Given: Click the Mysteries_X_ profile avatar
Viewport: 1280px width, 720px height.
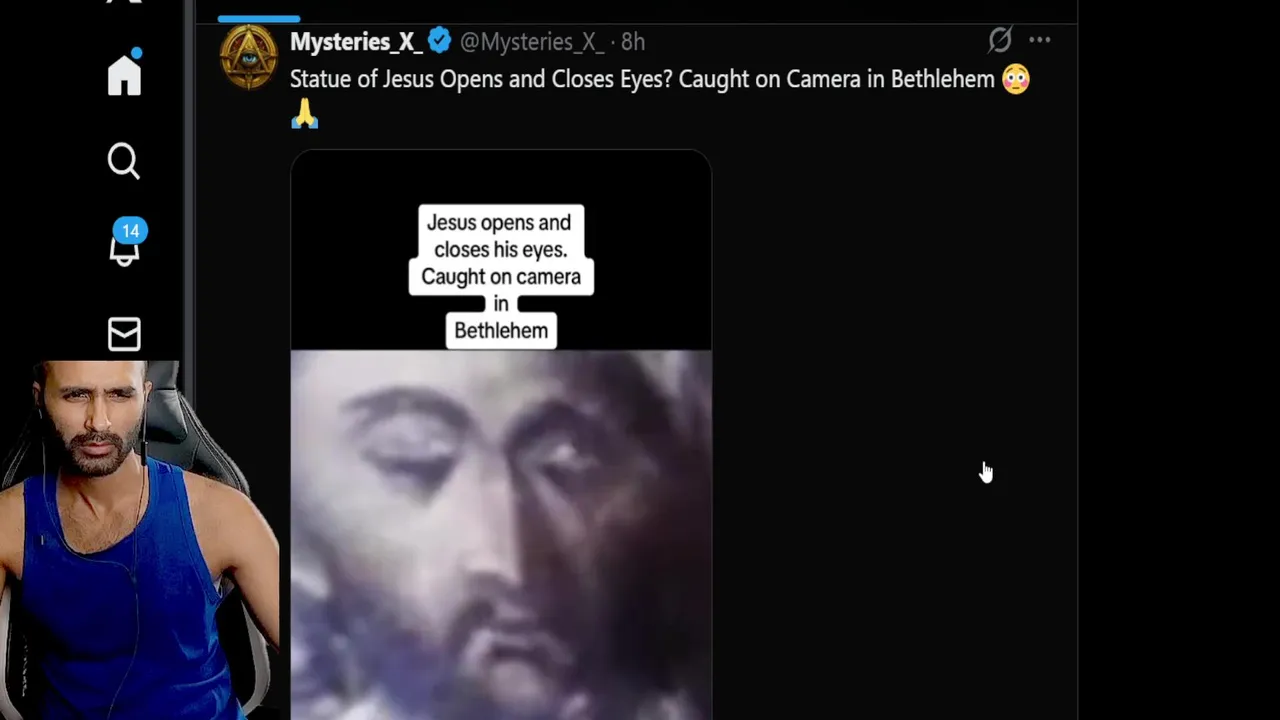Looking at the screenshot, I should click(248, 57).
